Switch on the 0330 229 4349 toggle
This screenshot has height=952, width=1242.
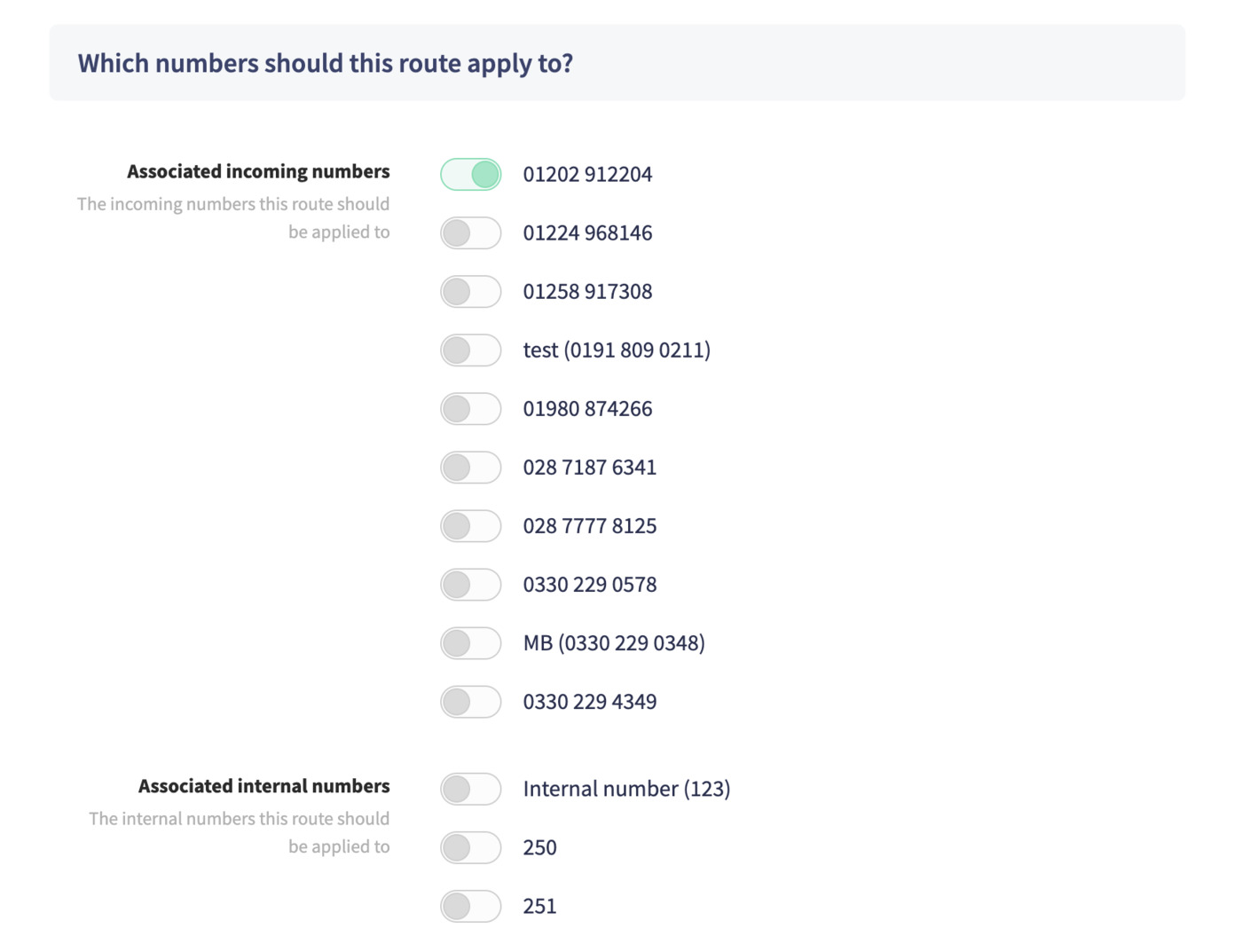point(470,702)
